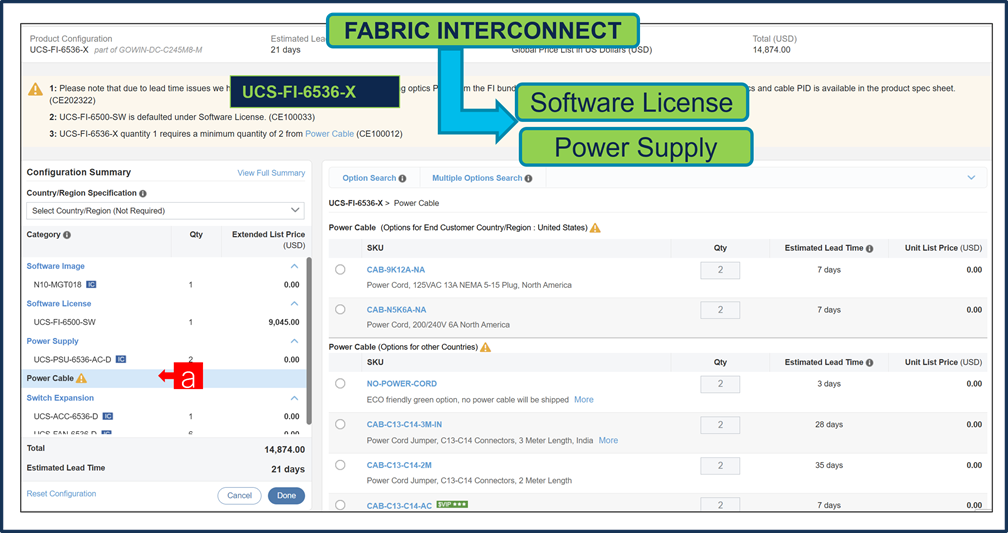
Task: Click quantity field for CAB-9K12A-NA
Action: coord(720,270)
